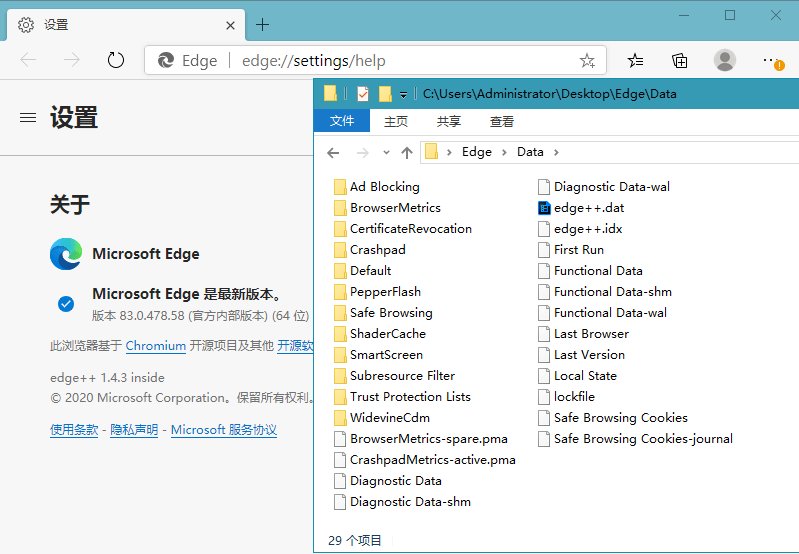The width and height of the screenshot is (799, 554).
Task: Select the Local State file
Action: pos(577,376)
